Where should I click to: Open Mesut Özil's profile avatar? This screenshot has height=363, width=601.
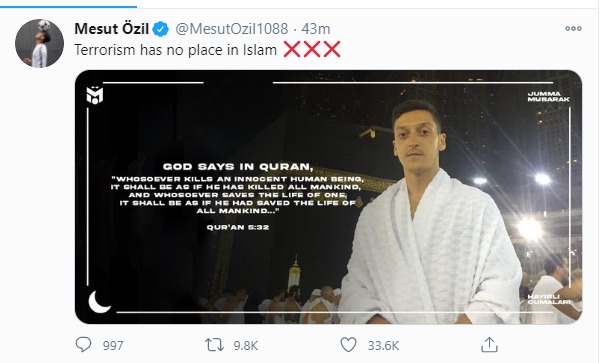pyautogui.click(x=39, y=43)
